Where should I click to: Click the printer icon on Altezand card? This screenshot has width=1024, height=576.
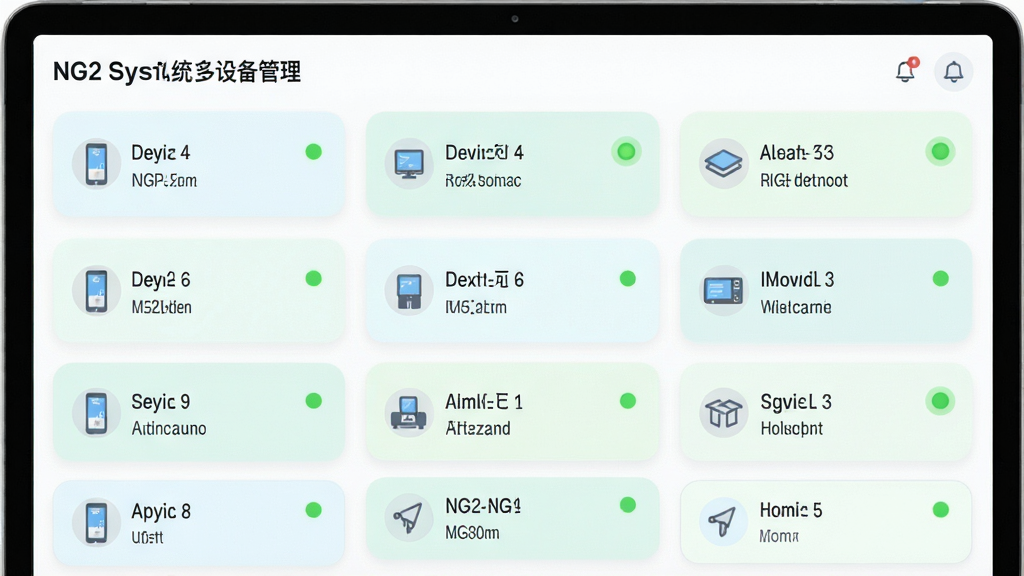[x=409, y=413]
